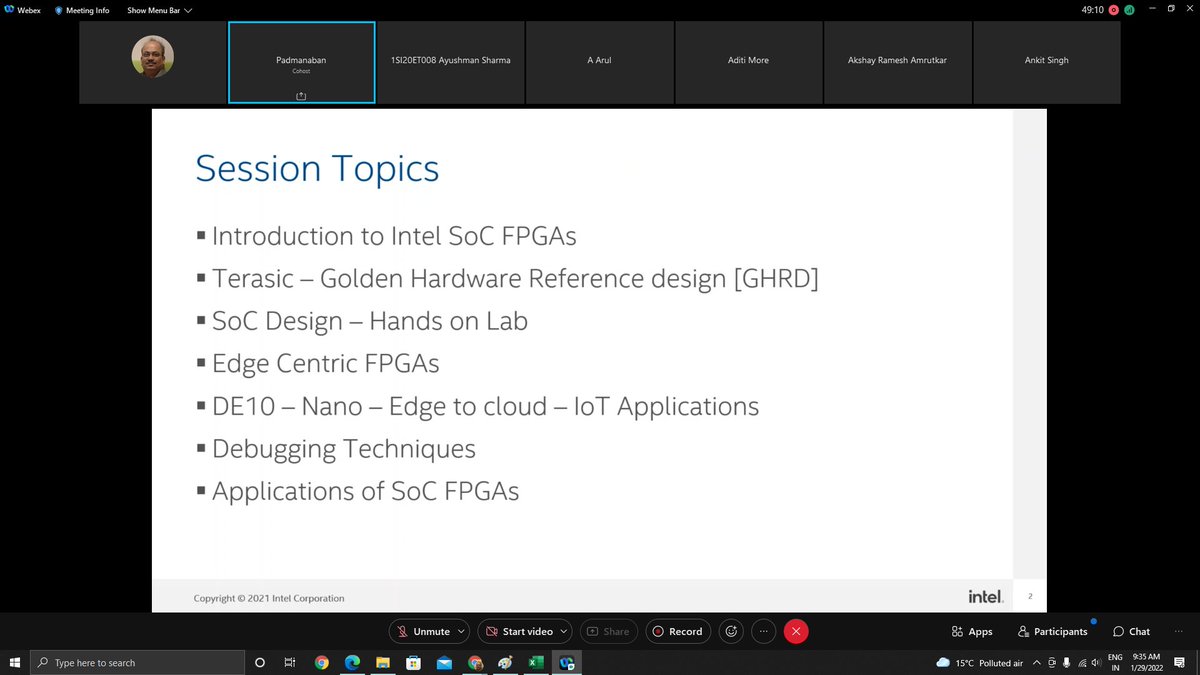Click the Intel logo on slide
Viewport: 1200px width, 675px height.
985,597
